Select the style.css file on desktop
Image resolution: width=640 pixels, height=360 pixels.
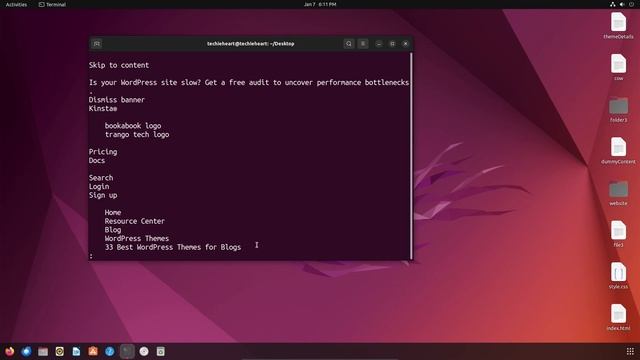[x=618, y=276]
